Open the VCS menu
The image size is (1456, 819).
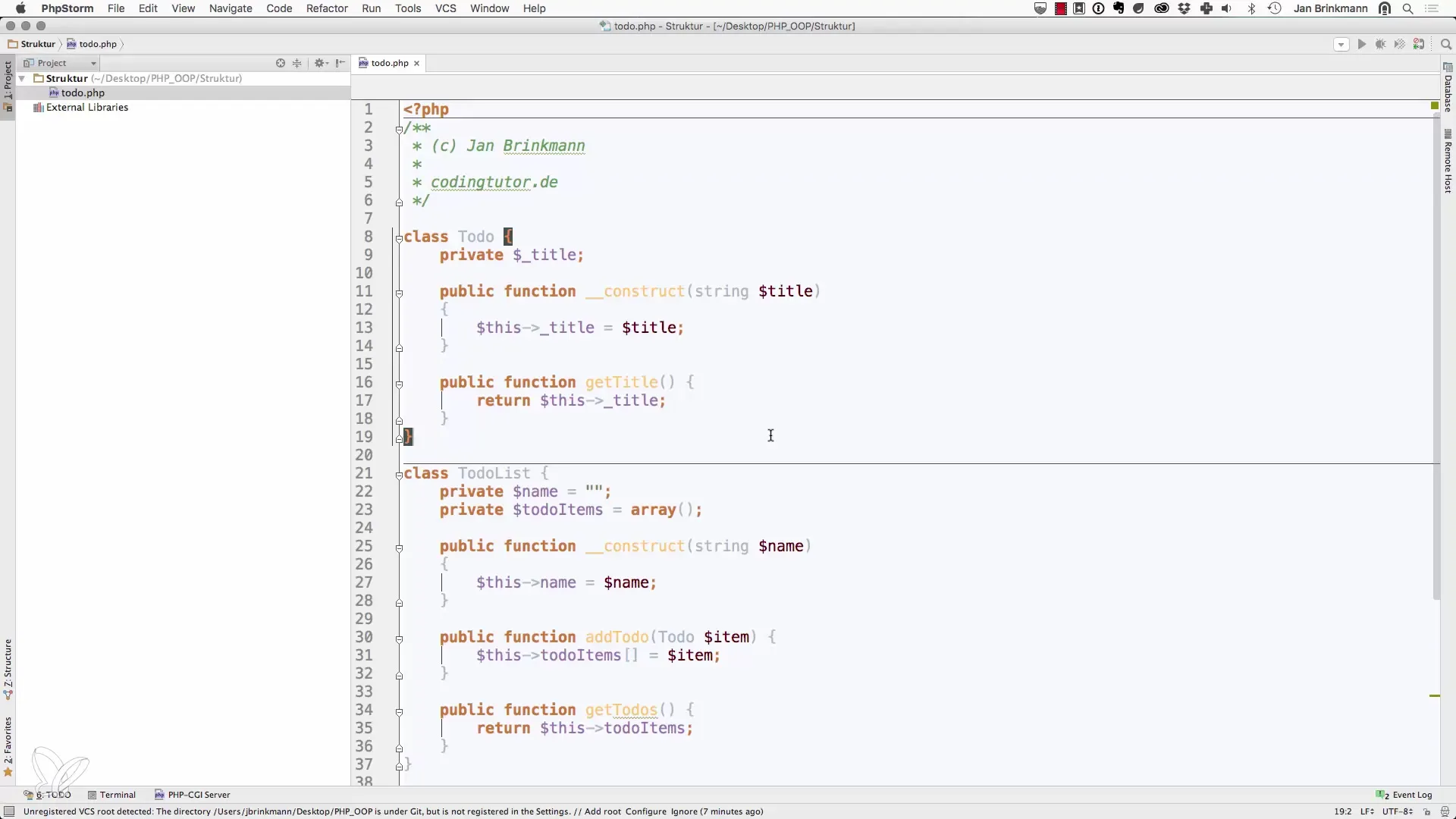tap(446, 8)
